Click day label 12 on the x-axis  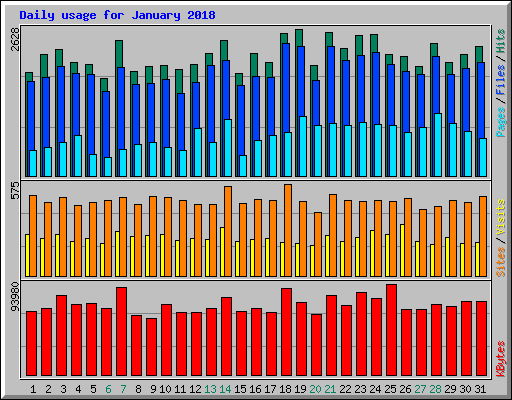coord(195,389)
